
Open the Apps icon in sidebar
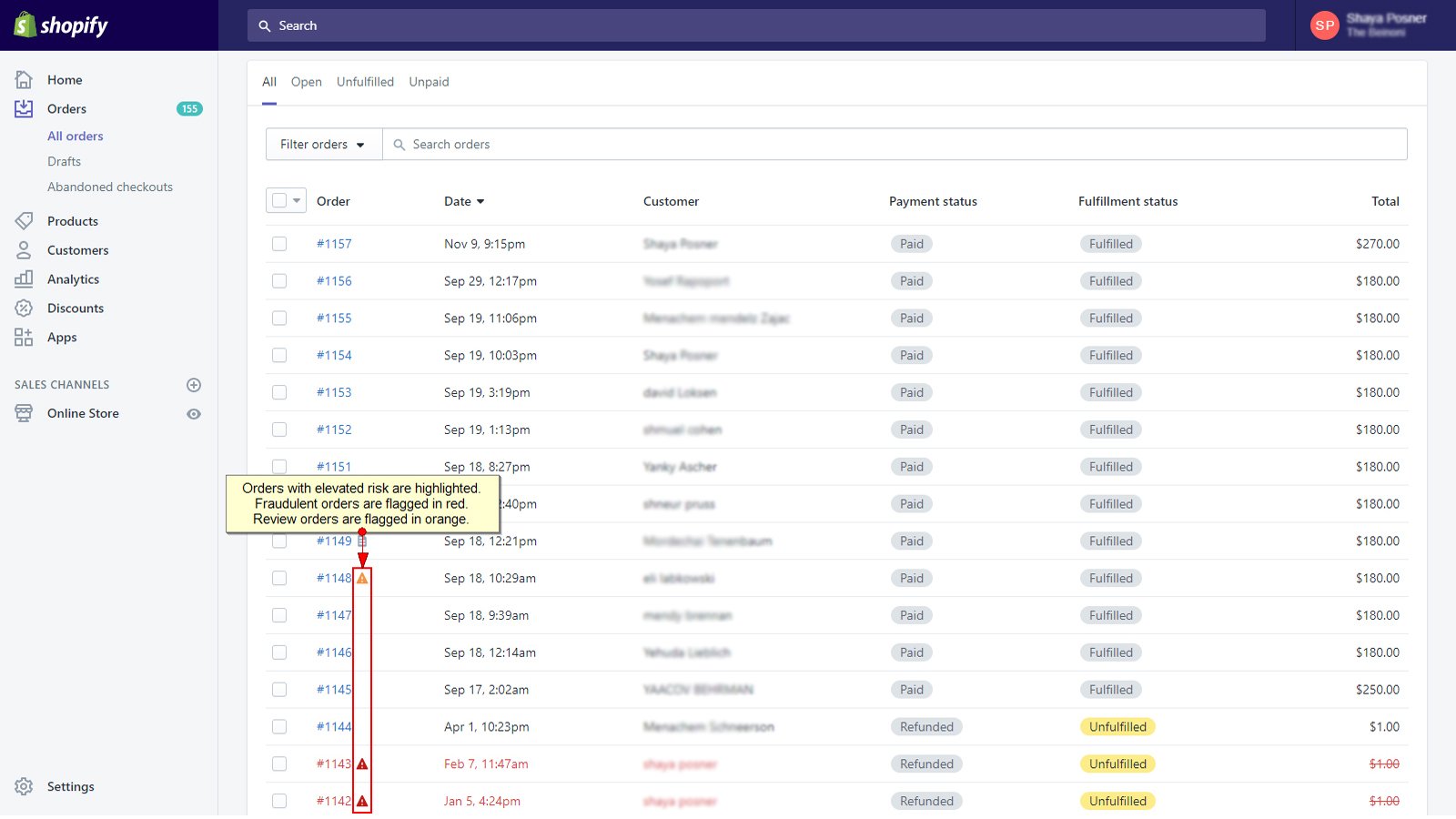tap(24, 338)
